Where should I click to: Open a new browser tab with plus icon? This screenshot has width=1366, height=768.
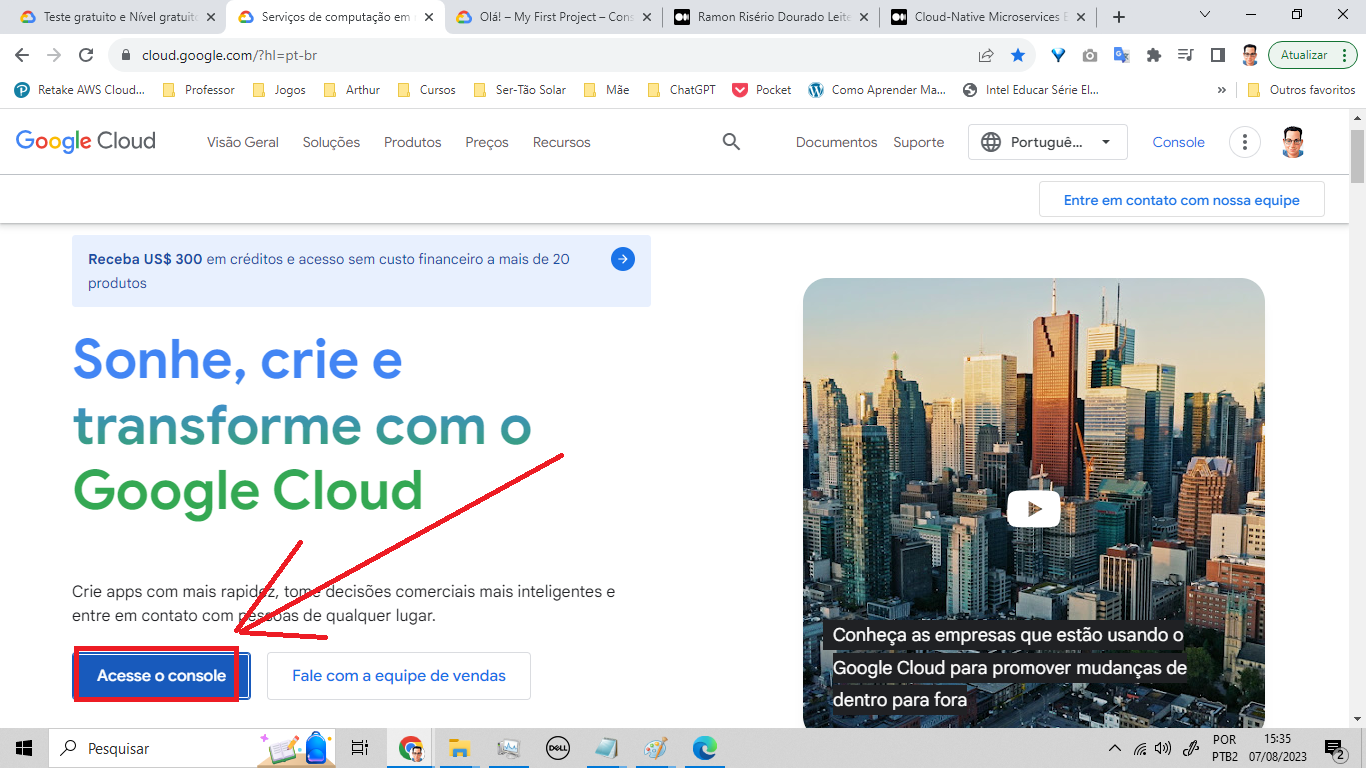1119,17
